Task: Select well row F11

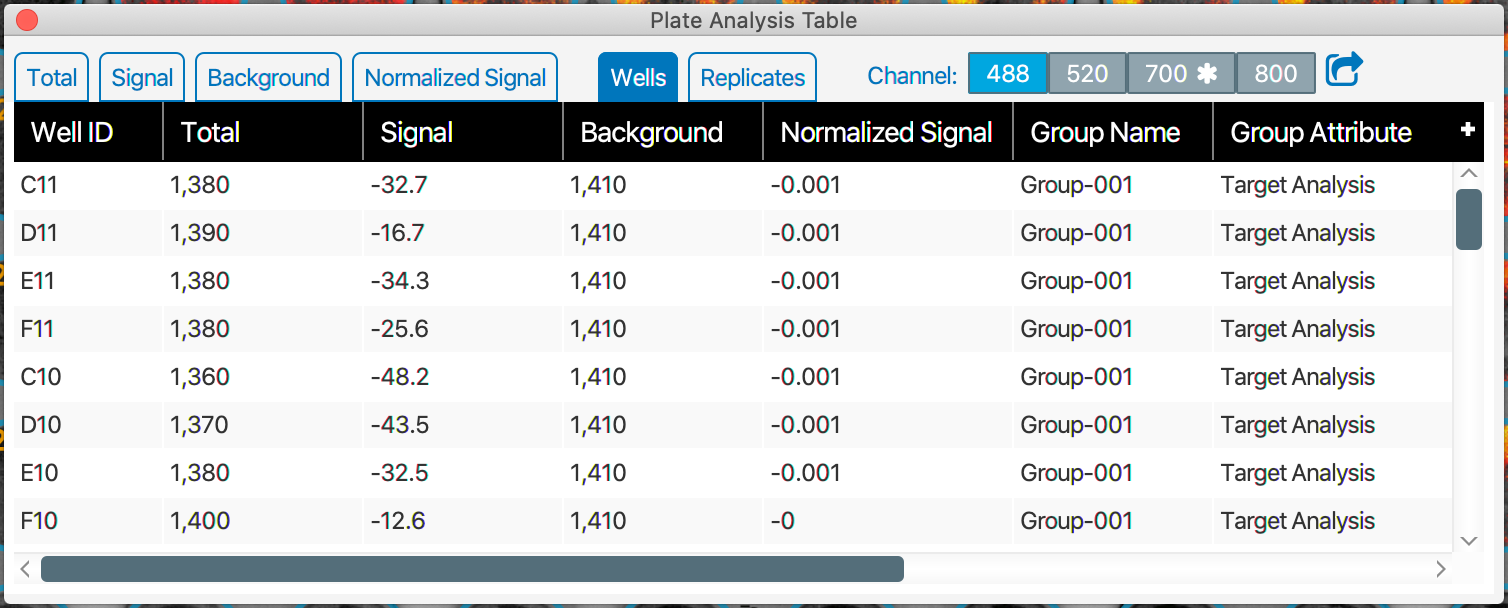Action: pyautogui.click(x=733, y=329)
